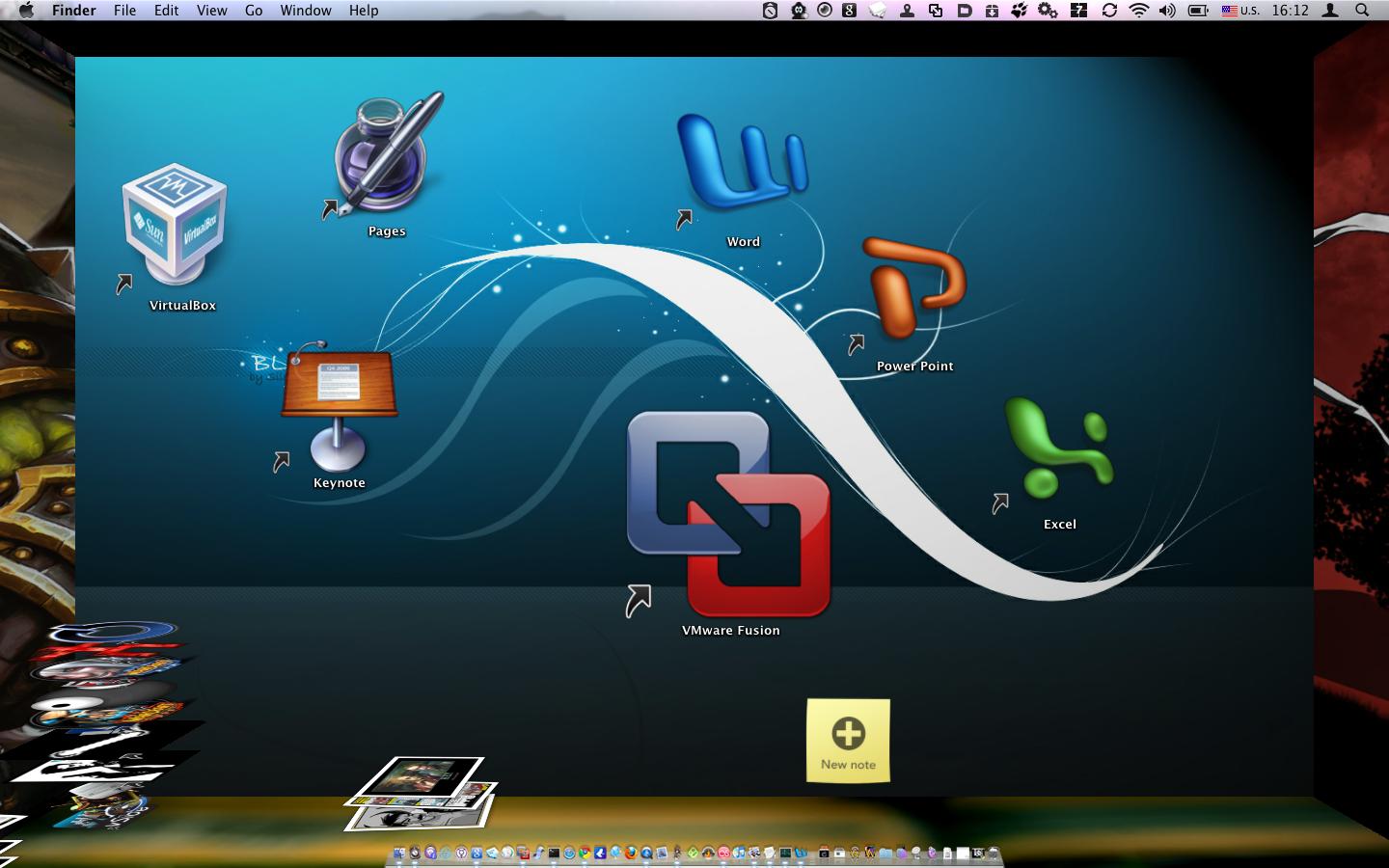
Task: Open the View menu
Action: pos(212,11)
